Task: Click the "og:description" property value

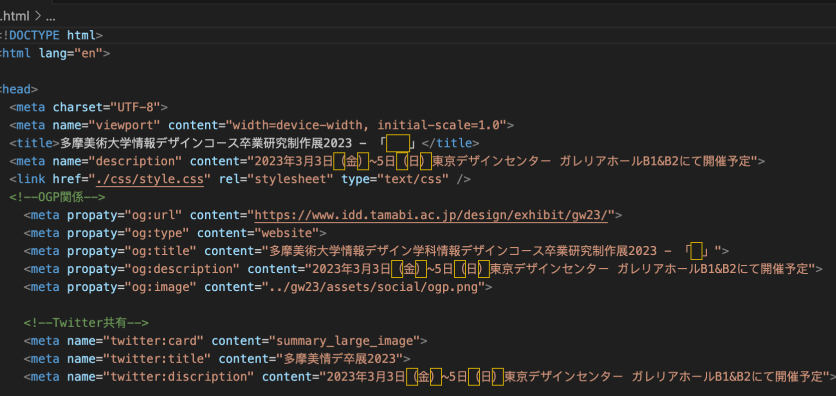Action: click(182, 269)
